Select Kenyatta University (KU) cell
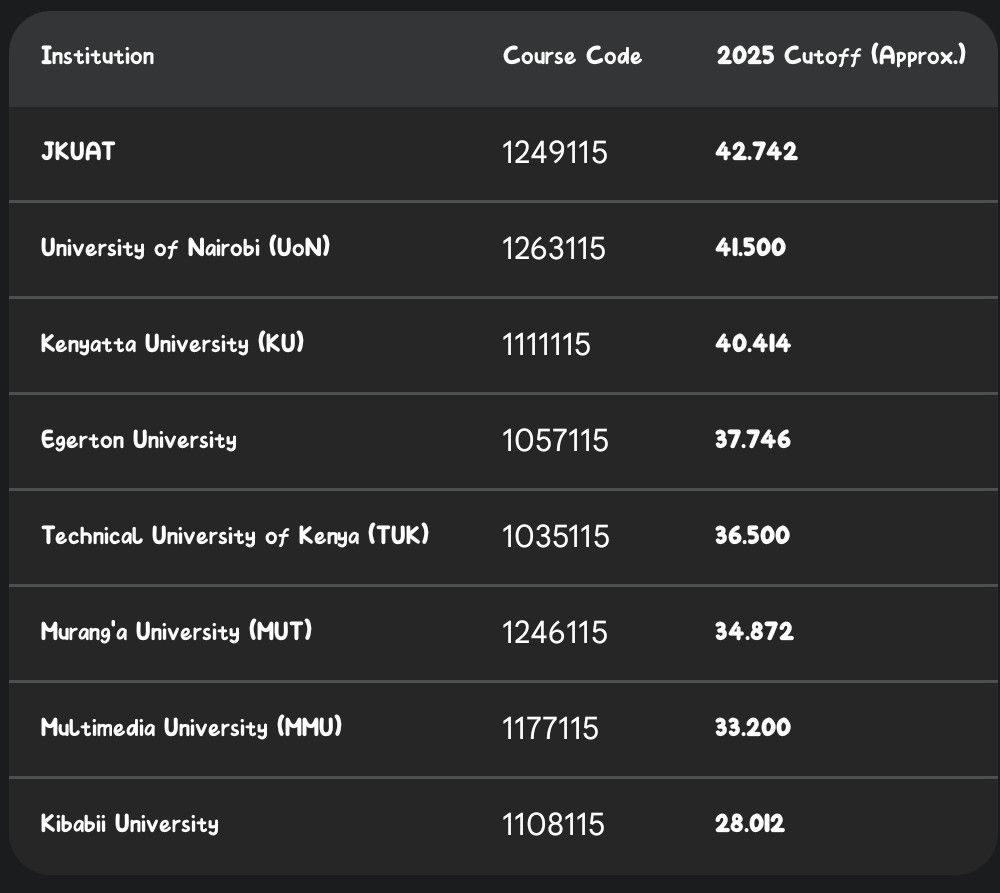Screen dimensions: 1000x893 (x=172, y=344)
